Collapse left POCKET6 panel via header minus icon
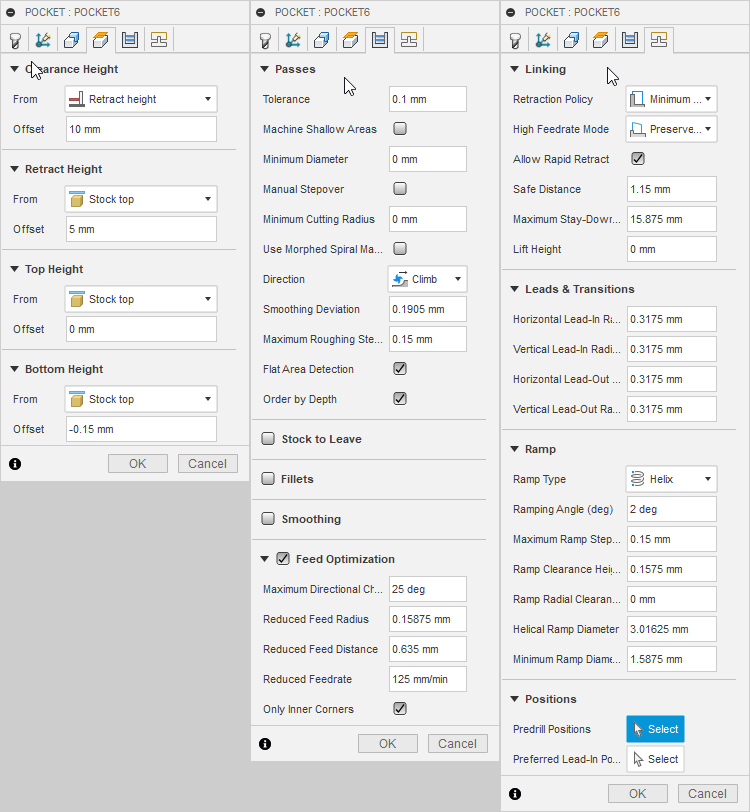Image resolution: width=750 pixels, height=812 pixels. [11, 12]
